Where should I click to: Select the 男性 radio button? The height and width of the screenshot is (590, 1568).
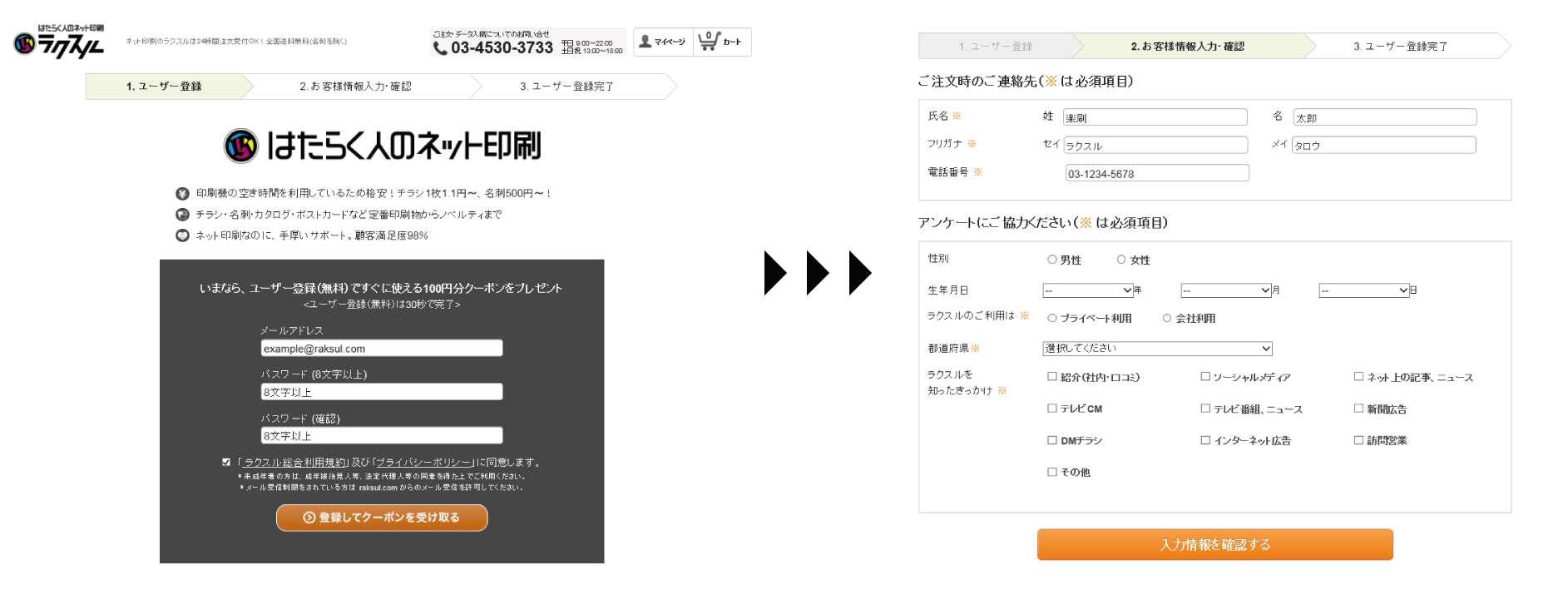pyautogui.click(x=1052, y=260)
